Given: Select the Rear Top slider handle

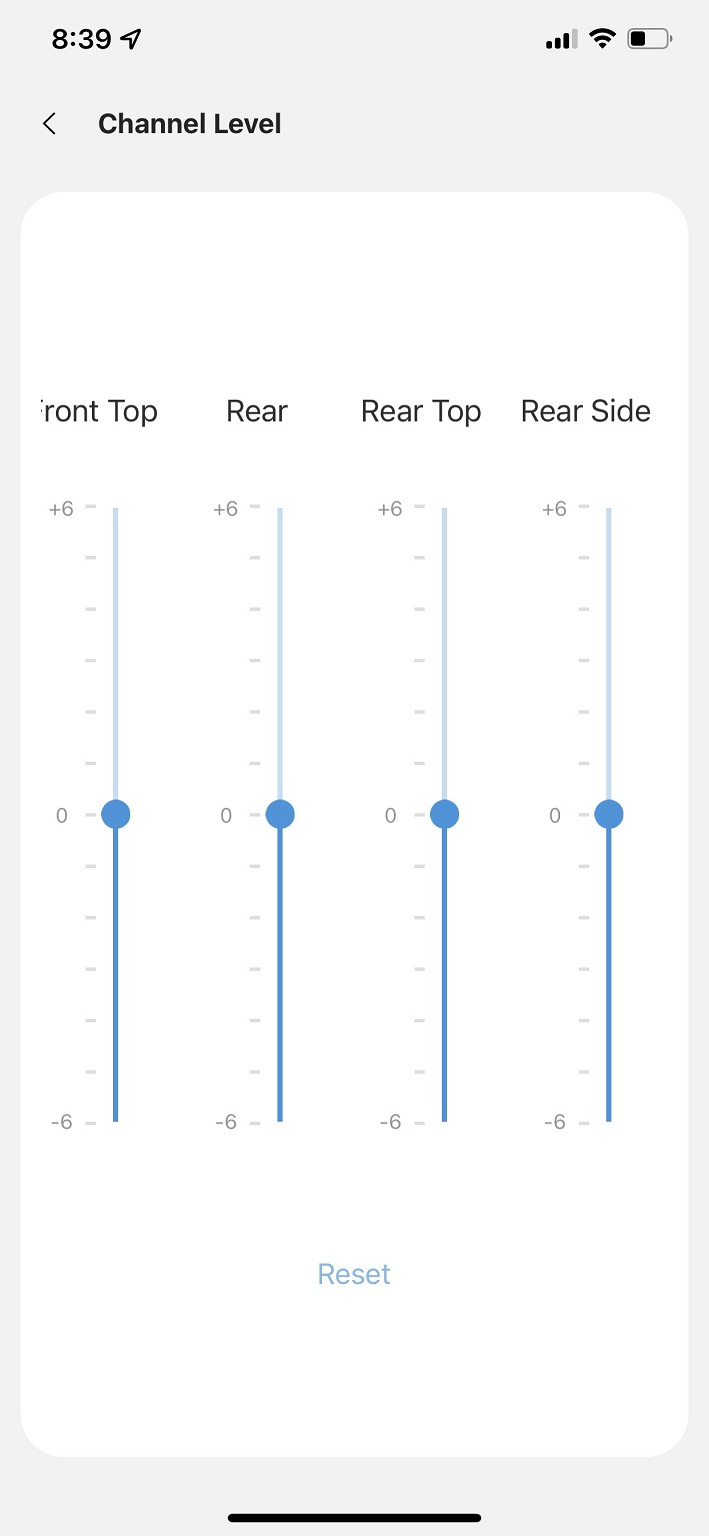Looking at the screenshot, I should pos(444,815).
